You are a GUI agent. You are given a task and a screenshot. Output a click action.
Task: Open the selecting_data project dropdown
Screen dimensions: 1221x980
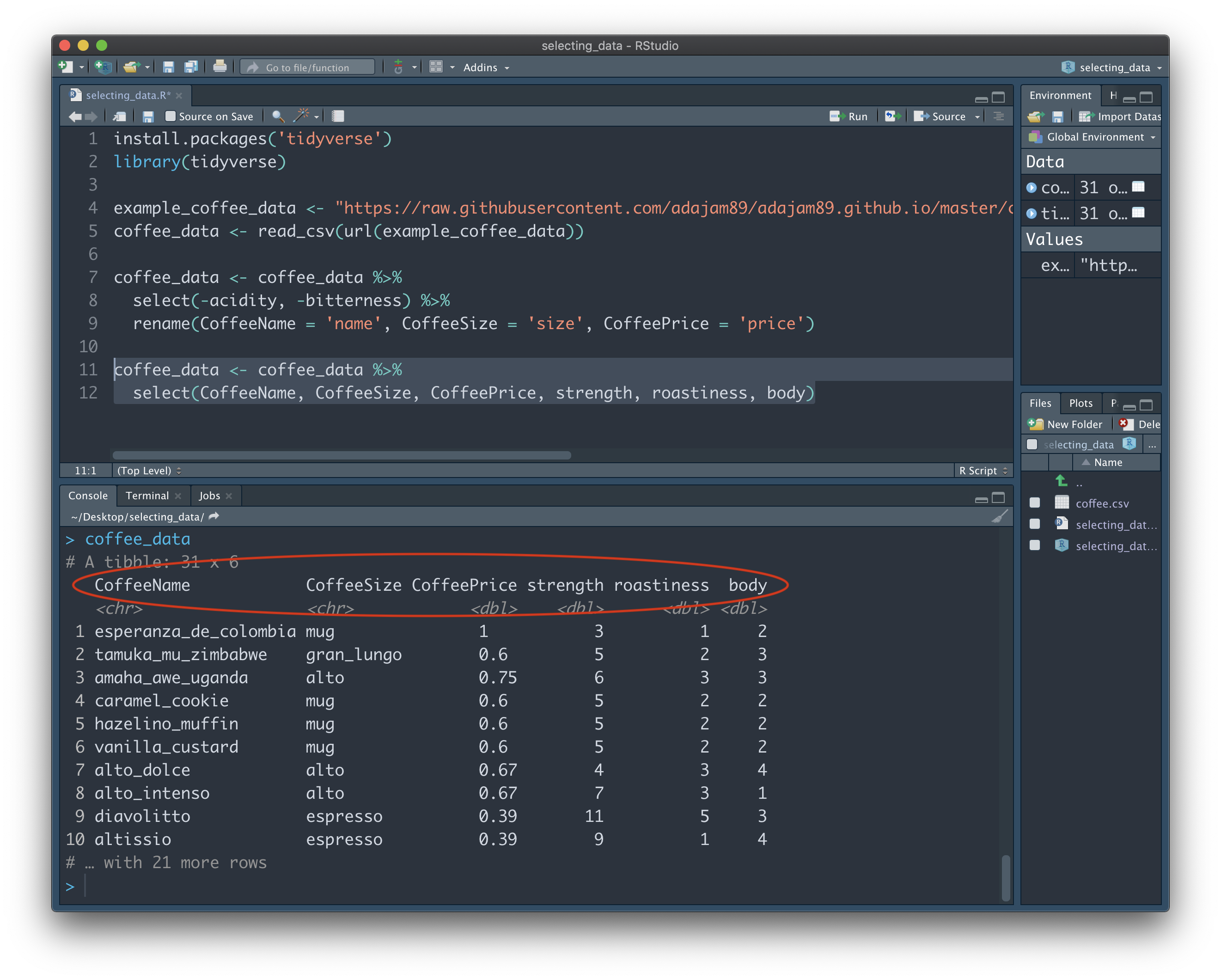pos(1111,67)
